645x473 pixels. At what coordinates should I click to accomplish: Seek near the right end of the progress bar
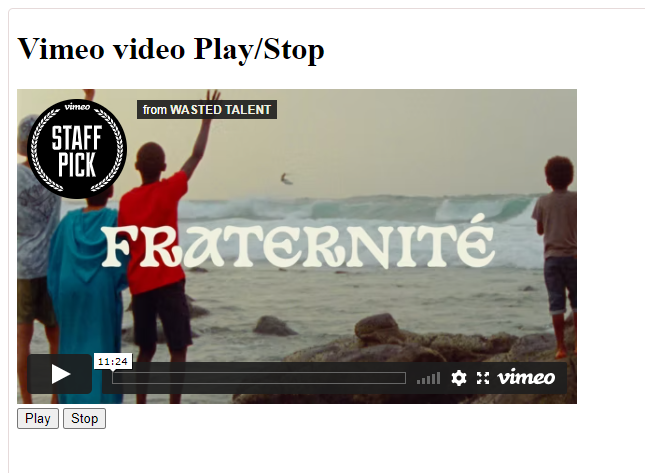coord(399,378)
